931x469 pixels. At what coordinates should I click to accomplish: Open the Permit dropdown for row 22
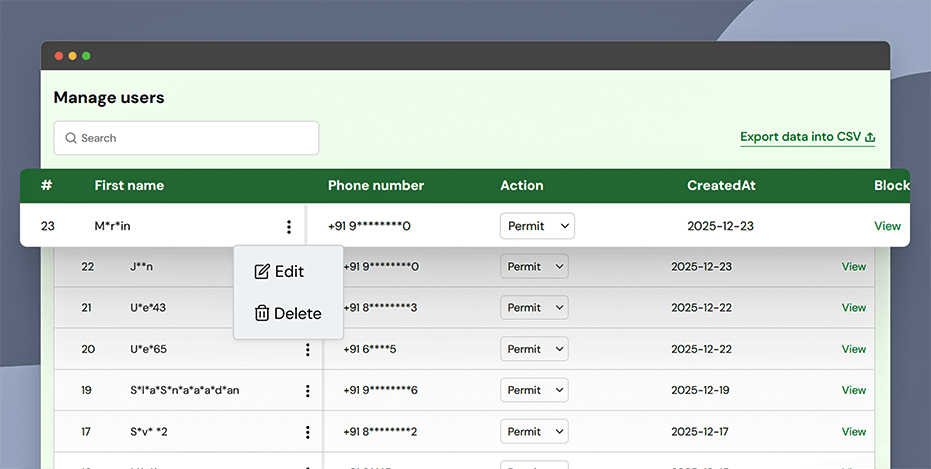(534, 267)
